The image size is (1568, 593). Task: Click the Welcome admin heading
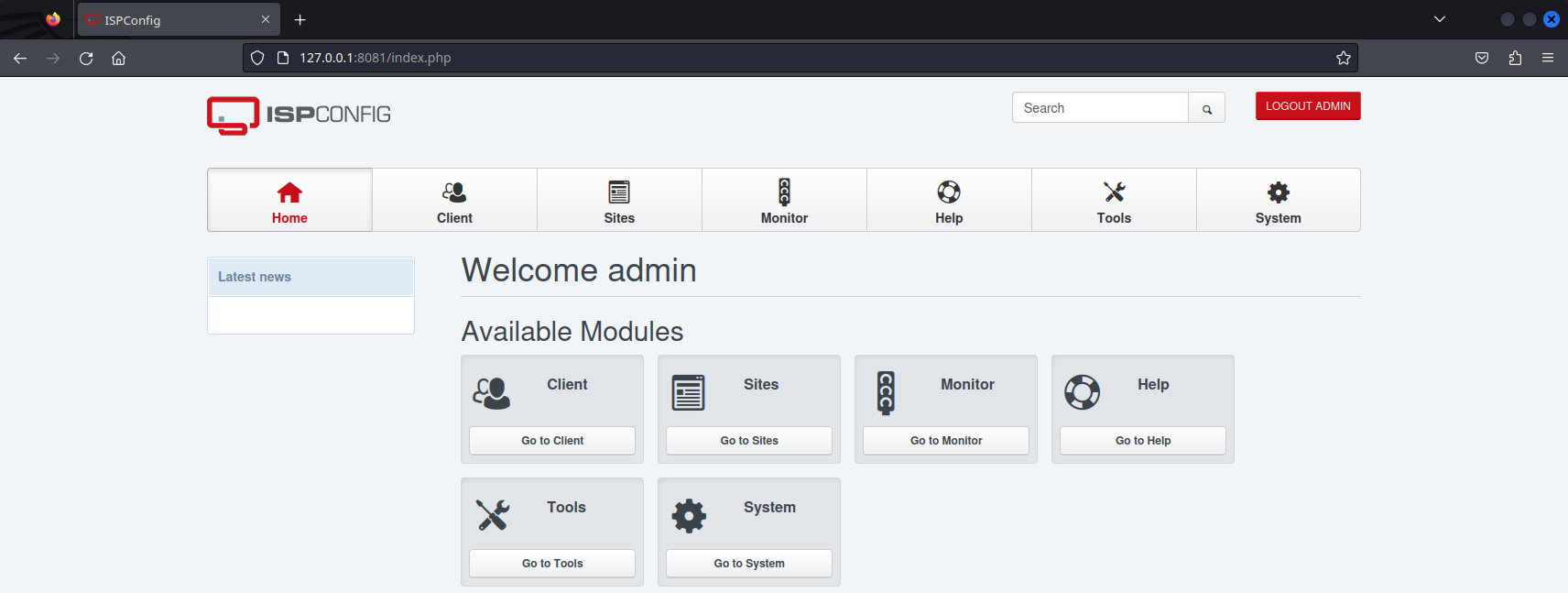[579, 270]
